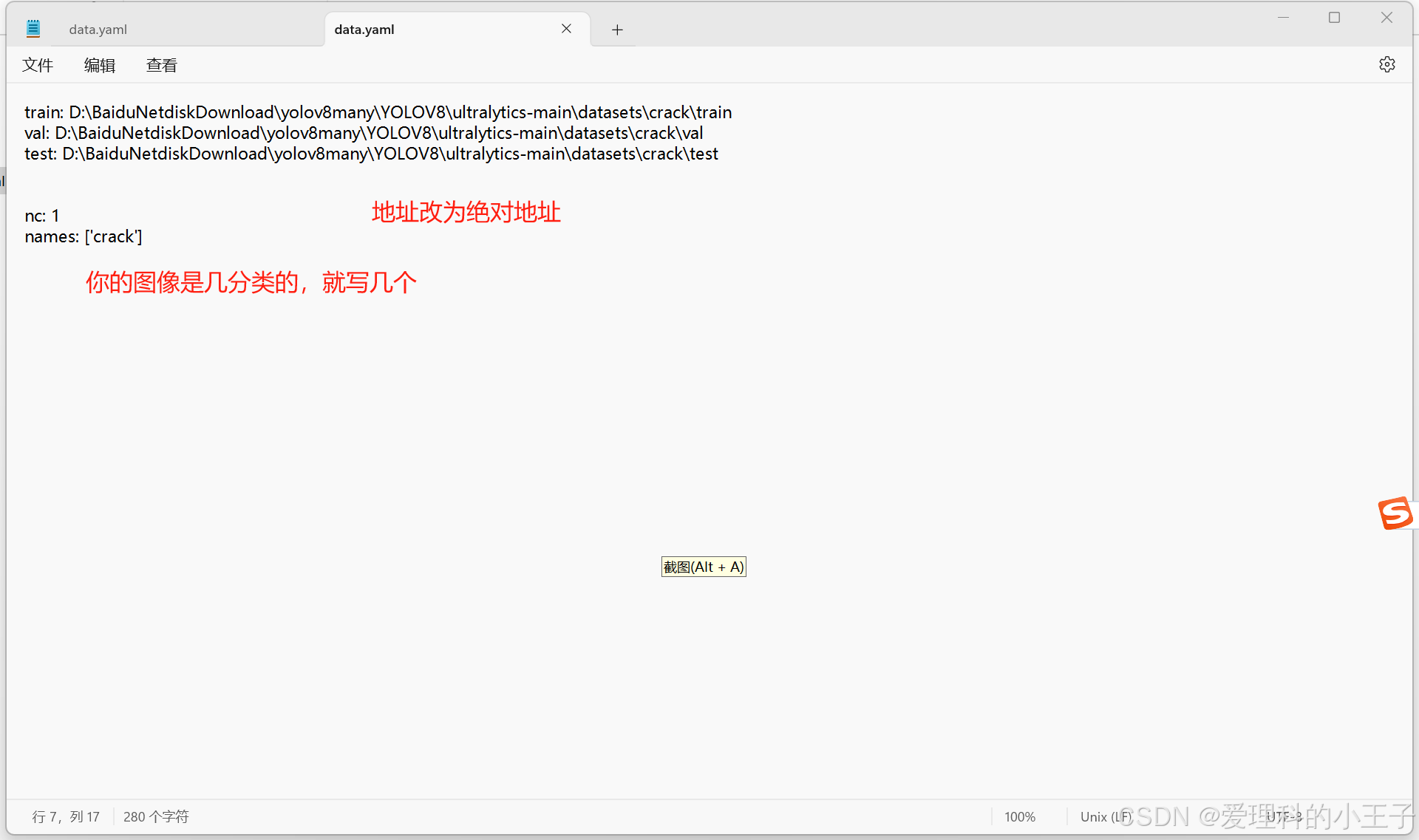Close the active data.yaml tab
Image resolution: width=1419 pixels, height=840 pixels.
tap(566, 29)
